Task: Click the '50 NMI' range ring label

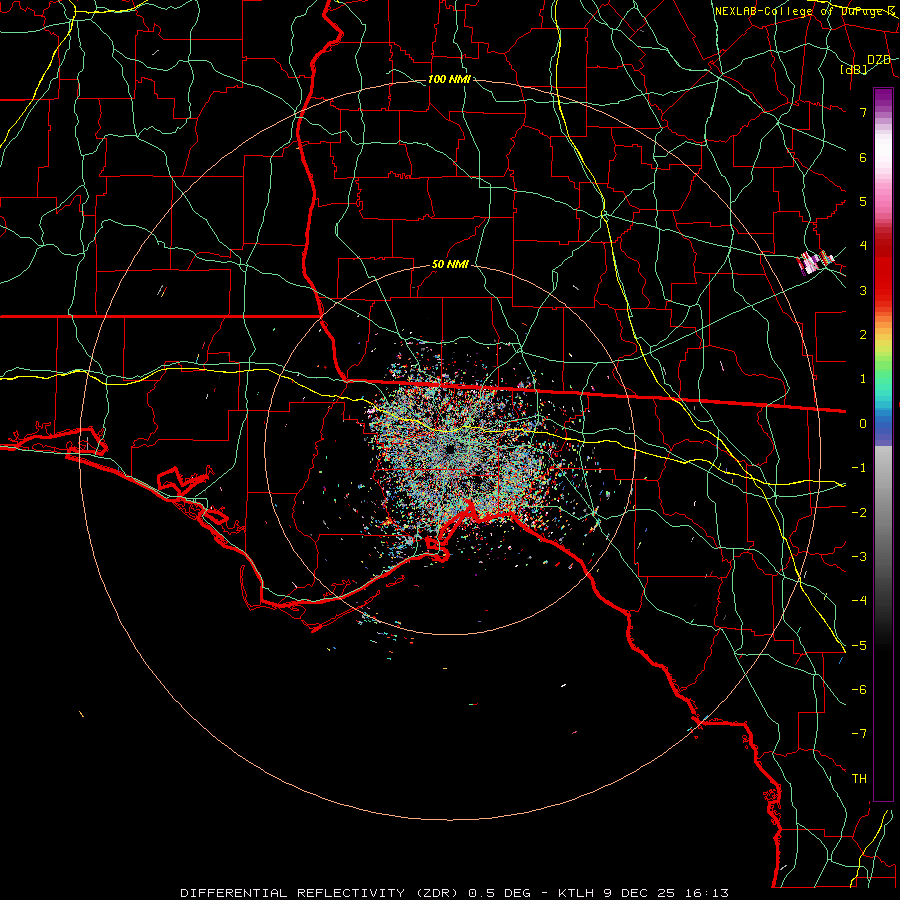Action: coord(449,265)
